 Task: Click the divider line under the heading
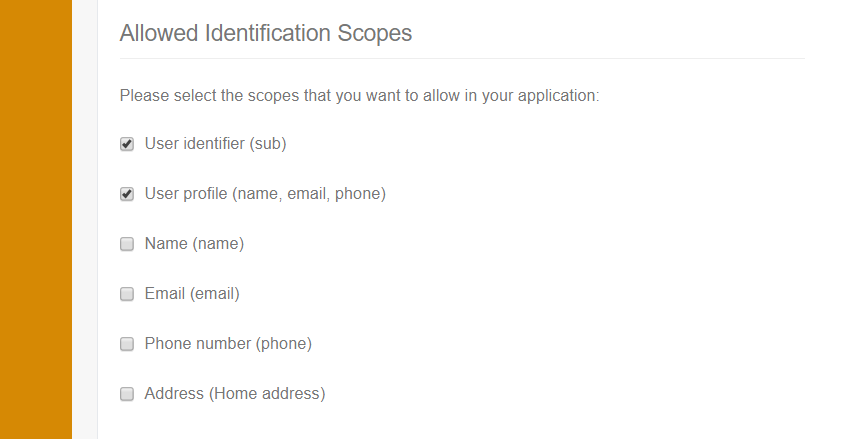click(462, 59)
